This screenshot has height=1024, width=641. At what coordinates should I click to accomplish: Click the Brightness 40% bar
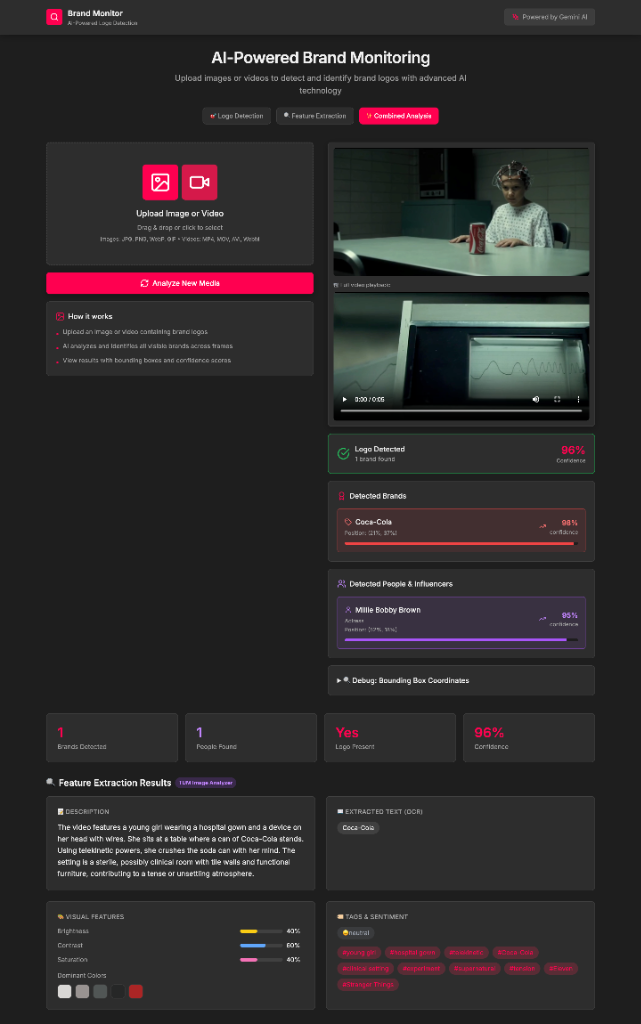pyautogui.click(x=261, y=931)
